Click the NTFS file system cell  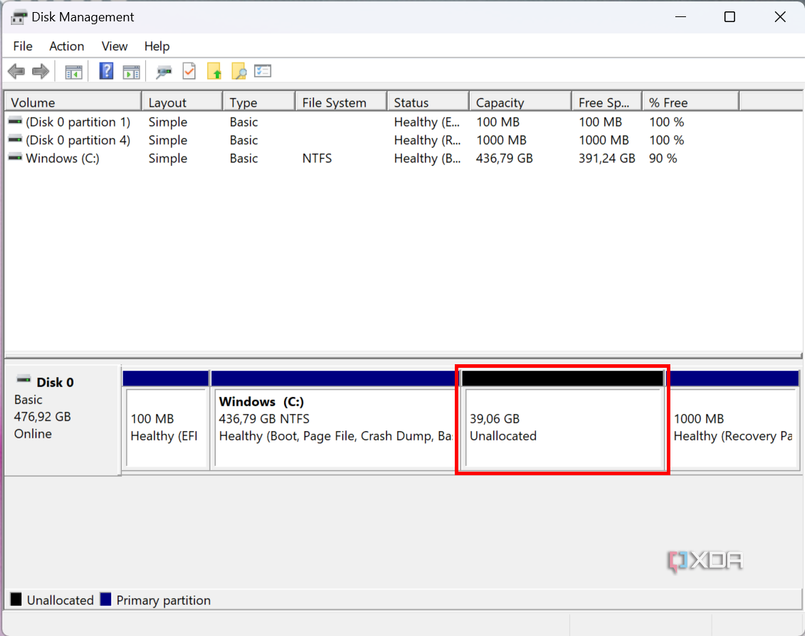[317, 158]
